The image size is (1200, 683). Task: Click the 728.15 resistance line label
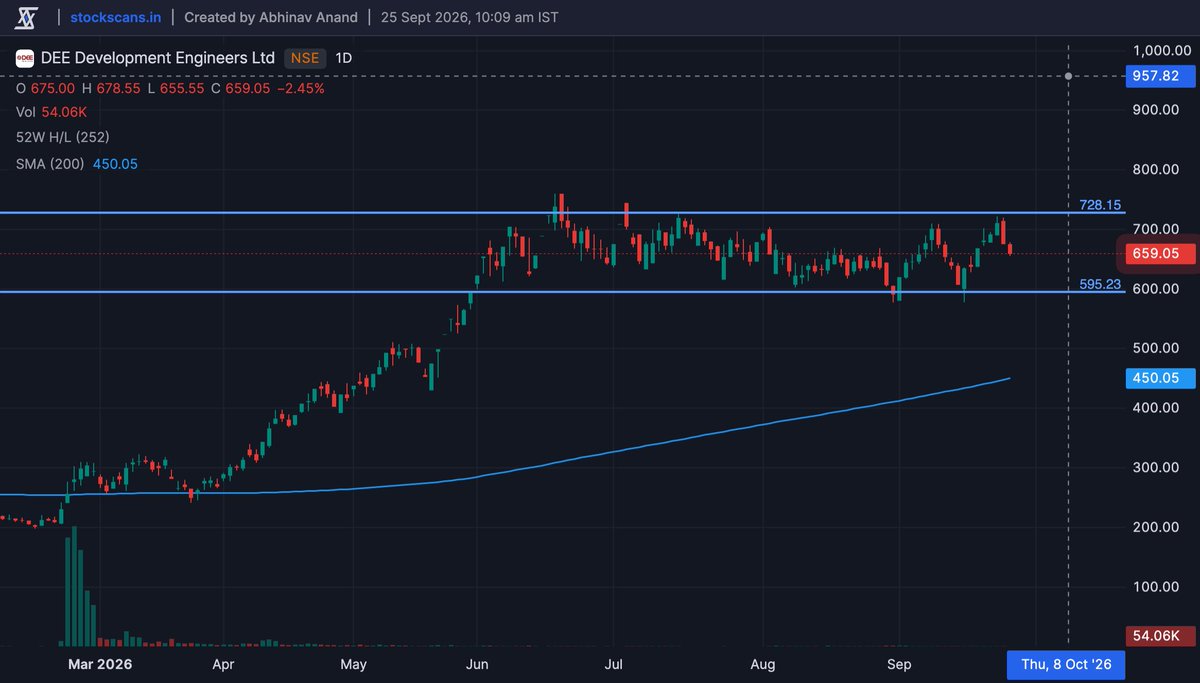pyautogui.click(x=1100, y=204)
